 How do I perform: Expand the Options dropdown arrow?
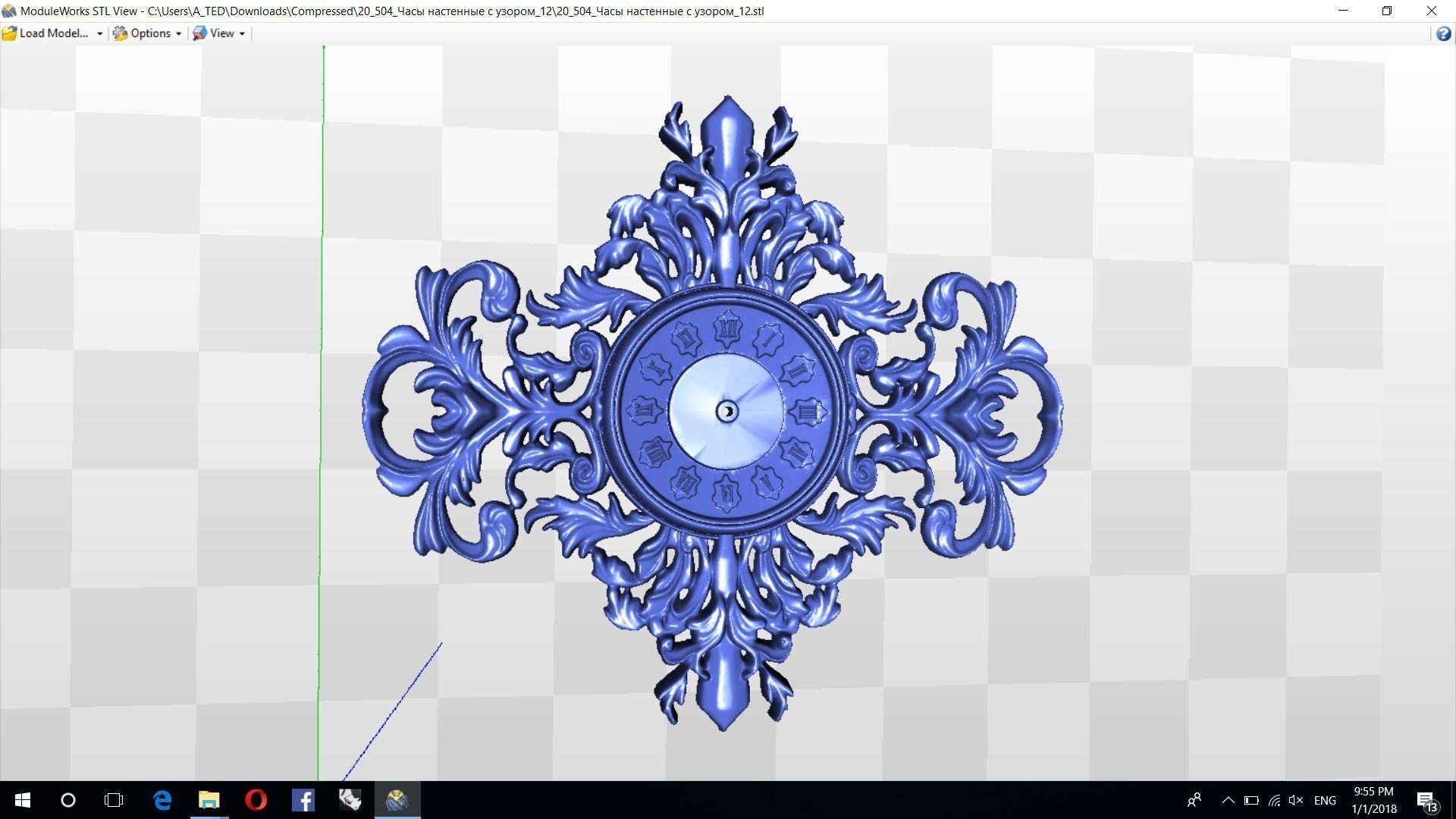(x=178, y=34)
